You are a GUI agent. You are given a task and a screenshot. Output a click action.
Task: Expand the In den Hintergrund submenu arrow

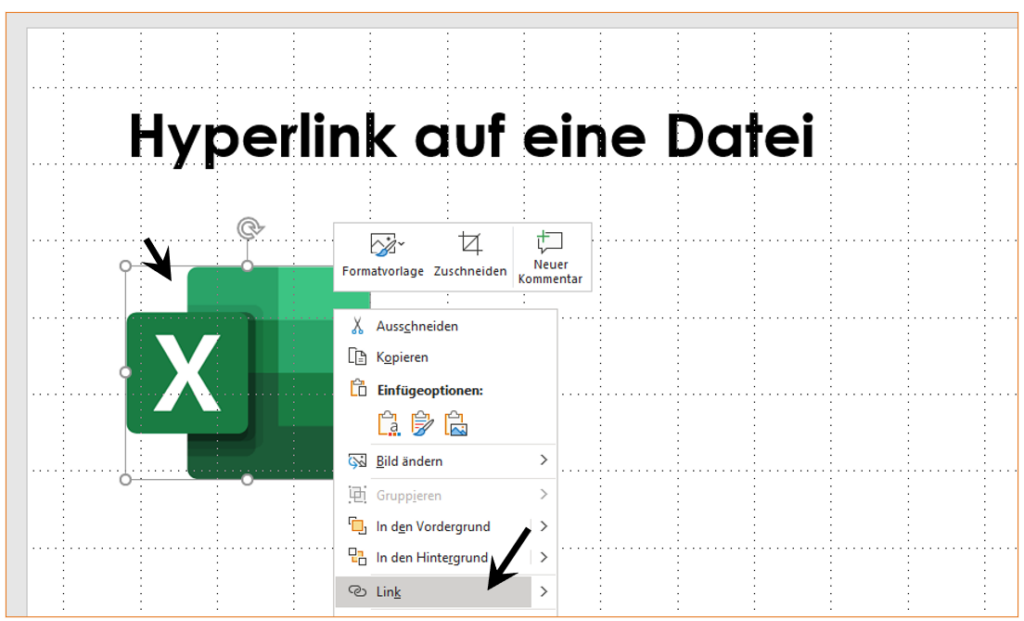coord(544,558)
